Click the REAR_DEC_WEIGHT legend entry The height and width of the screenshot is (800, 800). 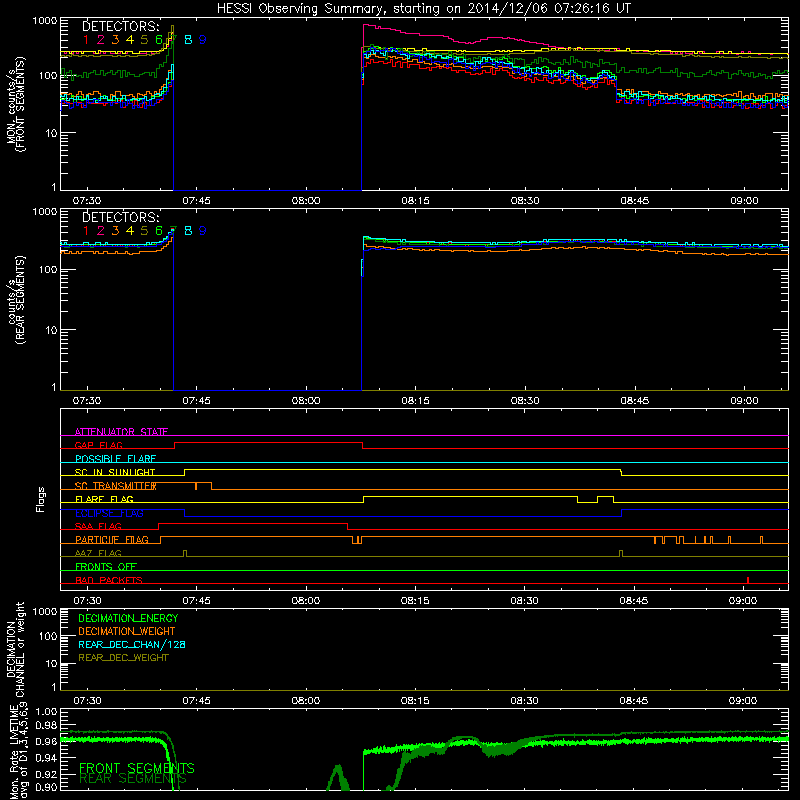pos(123,658)
